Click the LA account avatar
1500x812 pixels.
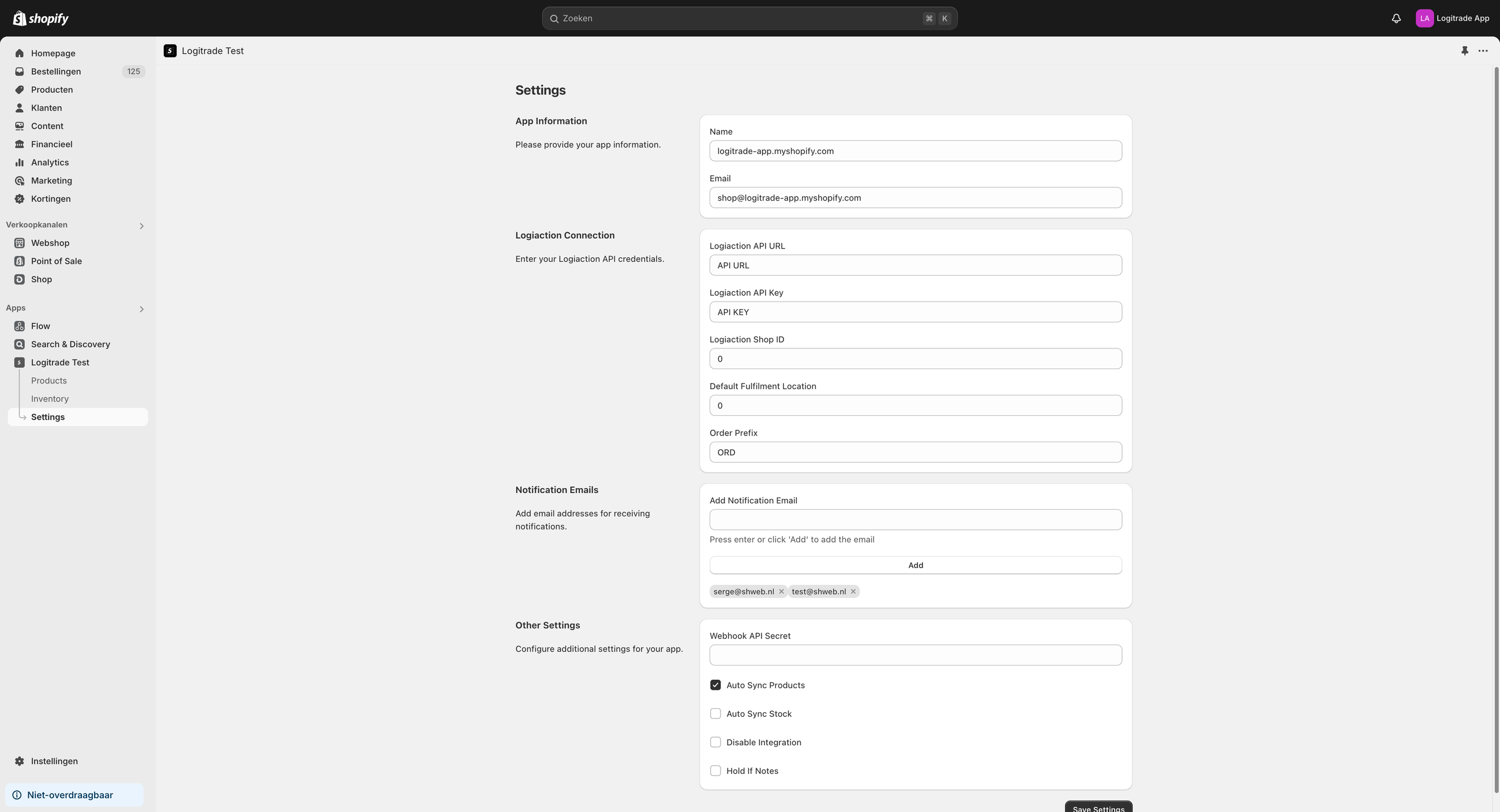(x=1424, y=18)
